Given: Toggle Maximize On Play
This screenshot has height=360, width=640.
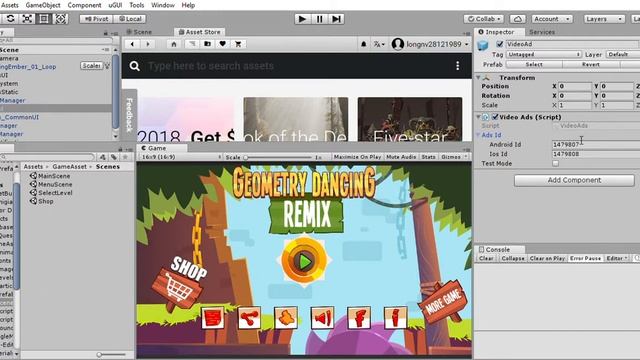Looking at the screenshot, I should tap(357, 157).
